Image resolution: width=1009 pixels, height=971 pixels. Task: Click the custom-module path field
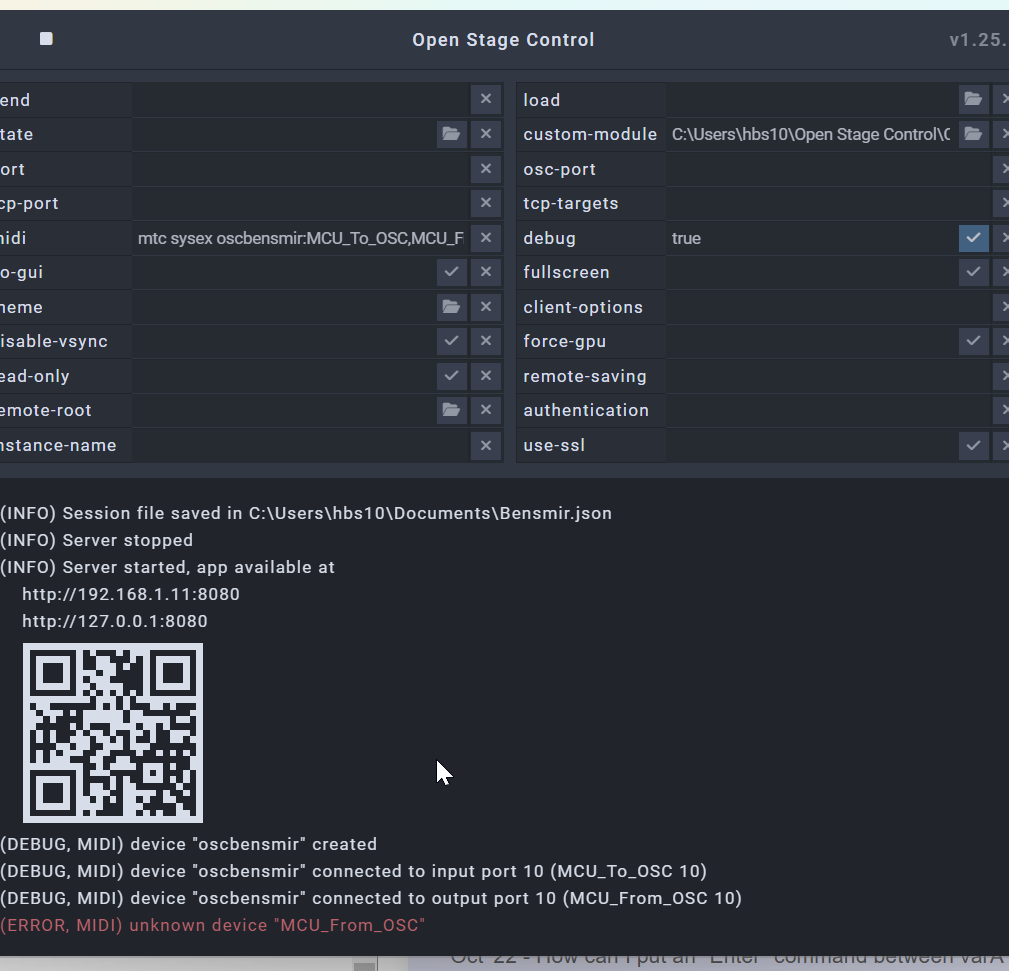pos(811,134)
